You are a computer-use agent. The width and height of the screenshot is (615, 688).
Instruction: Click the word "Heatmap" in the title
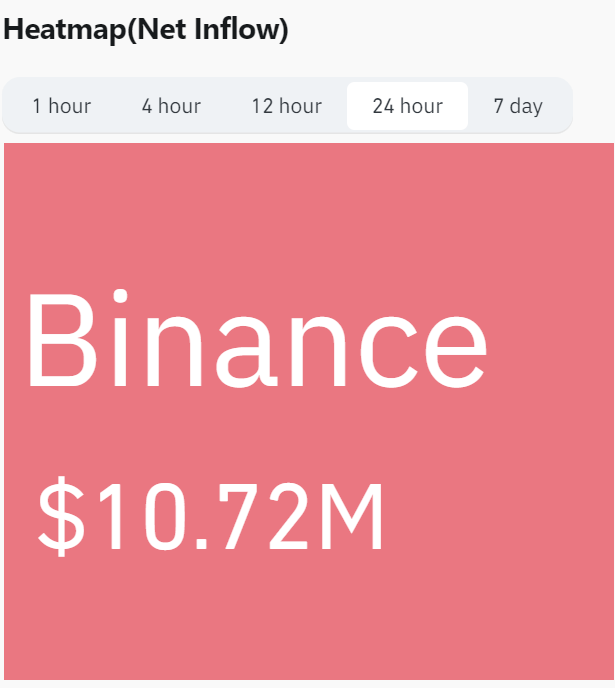click(x=64, y=30)
